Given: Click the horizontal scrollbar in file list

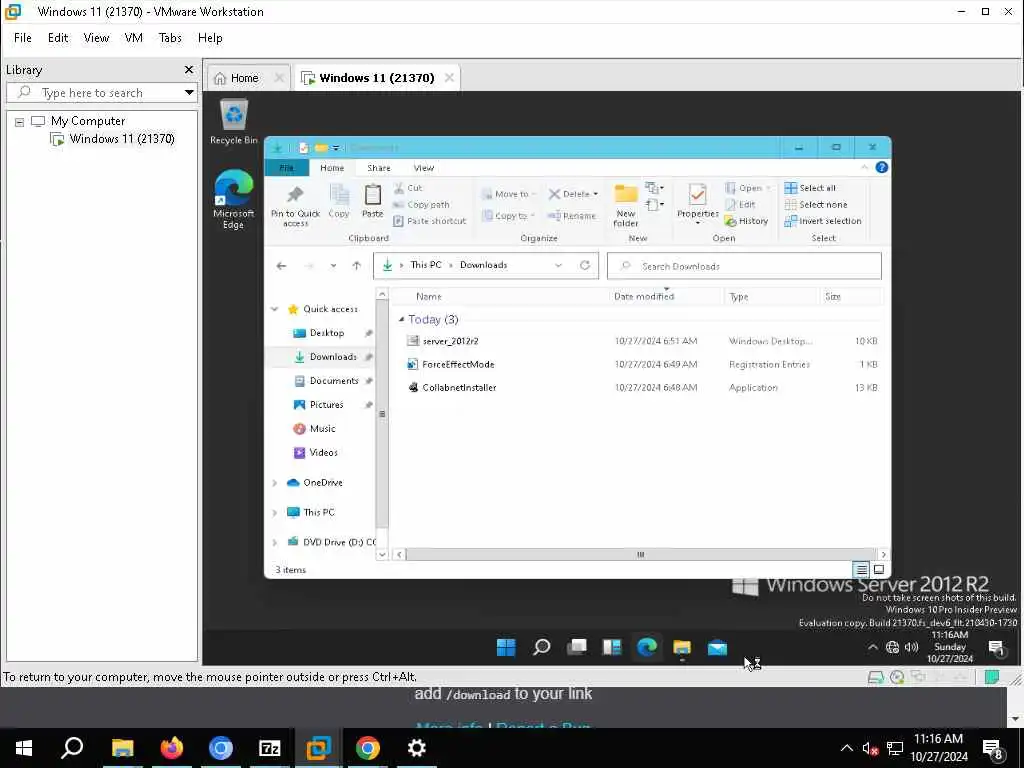Looking at the screenshot, I should coord(640,554).
